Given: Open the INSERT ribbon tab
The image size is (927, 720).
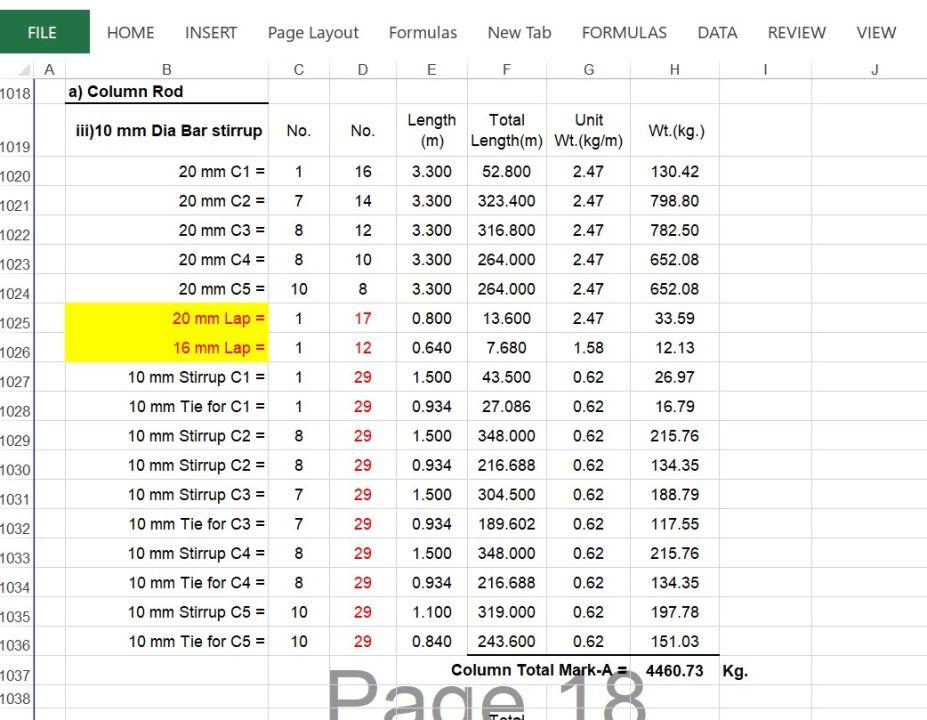Looking at the screenshot, I should [211, 33].
